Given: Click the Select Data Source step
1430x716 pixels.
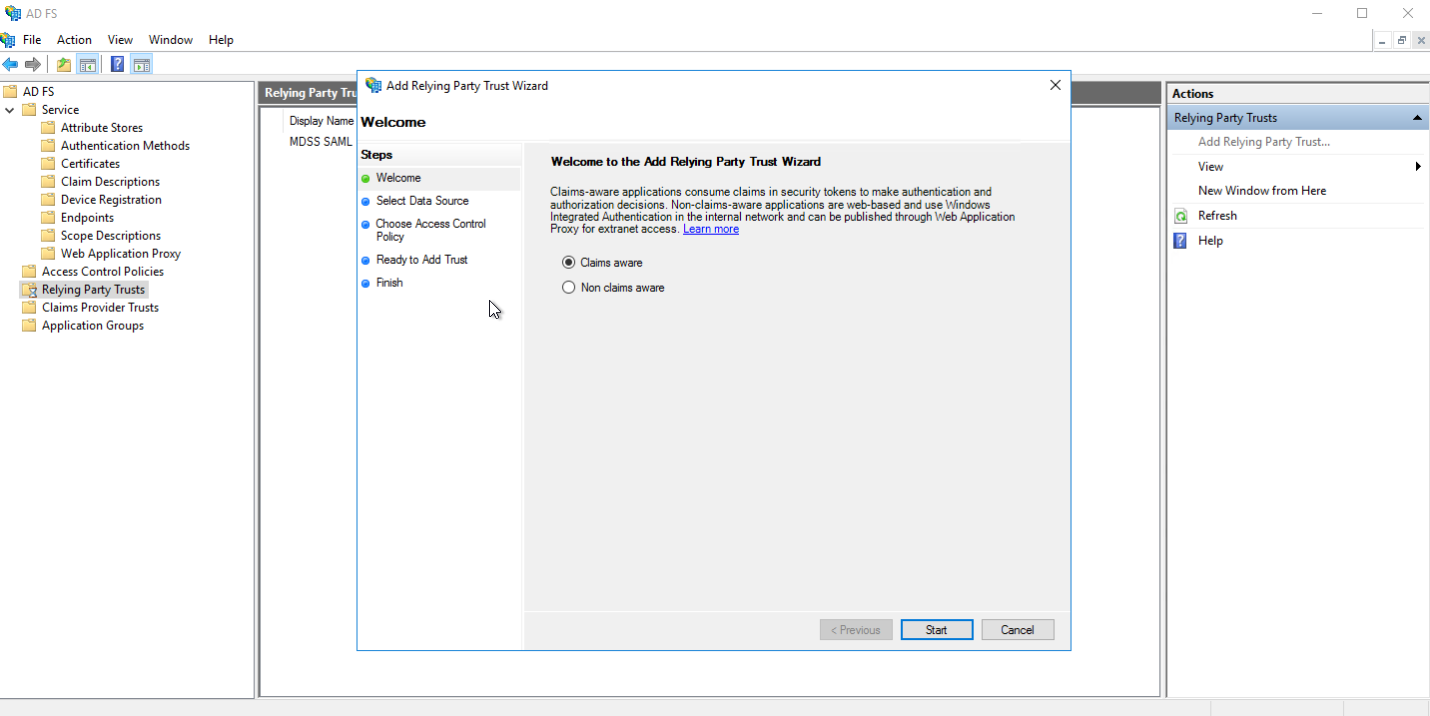Looking at the screenshot, I should coord(422,201).
